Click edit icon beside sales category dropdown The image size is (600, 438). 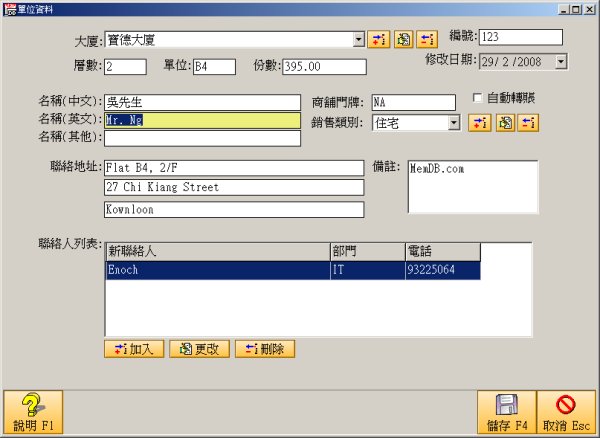pyautogui.click(x=505, y=123)
